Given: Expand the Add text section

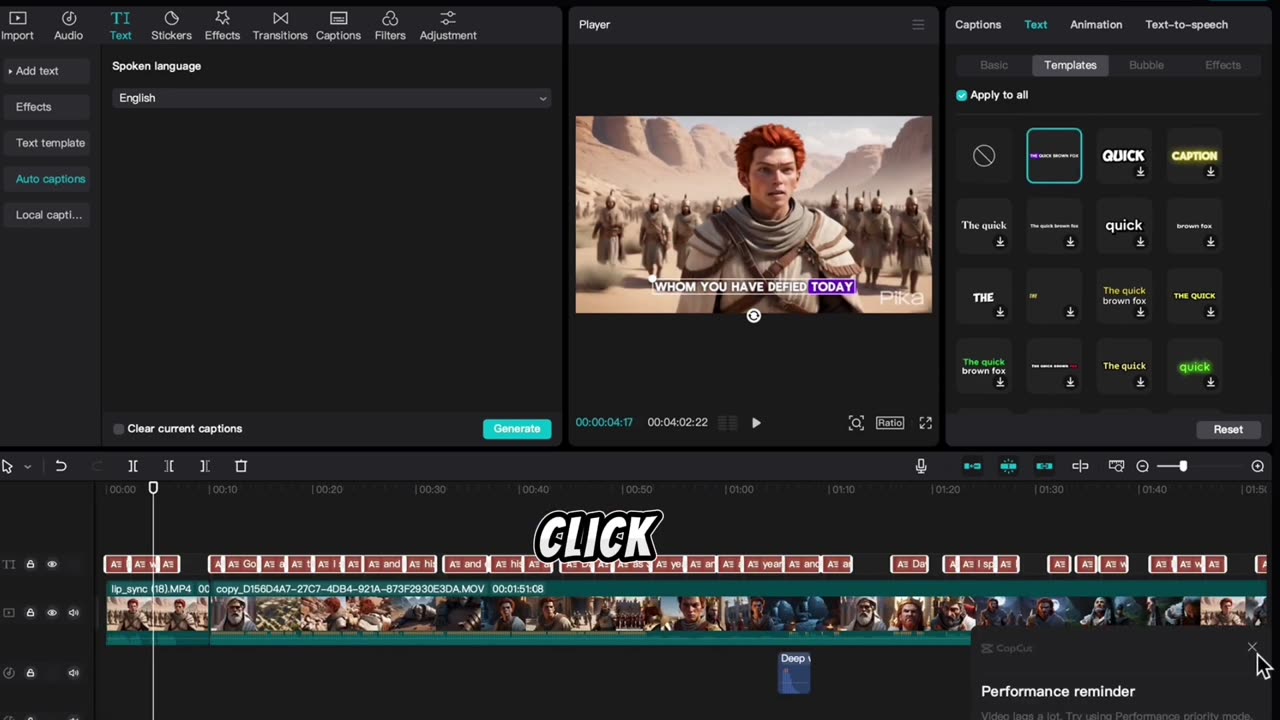Looking at the screenshot, I should pos(46,71).
